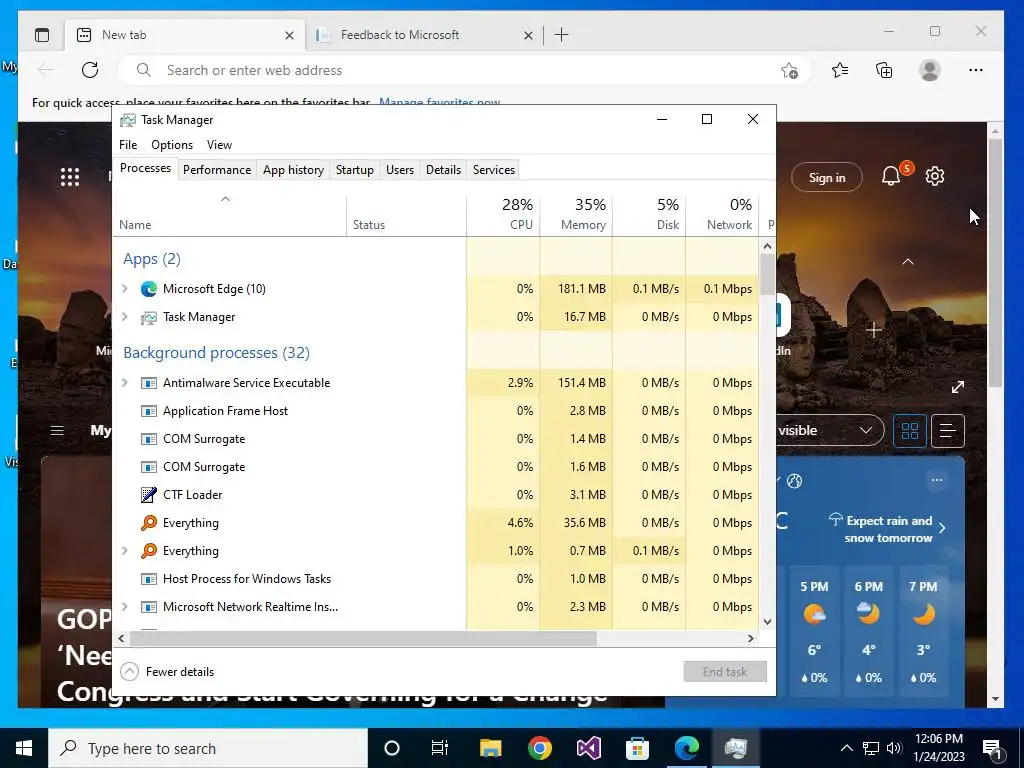This screenshot has width=1024, height=768.
Task: Sort processes by Memory column
Action: (576, 214)
